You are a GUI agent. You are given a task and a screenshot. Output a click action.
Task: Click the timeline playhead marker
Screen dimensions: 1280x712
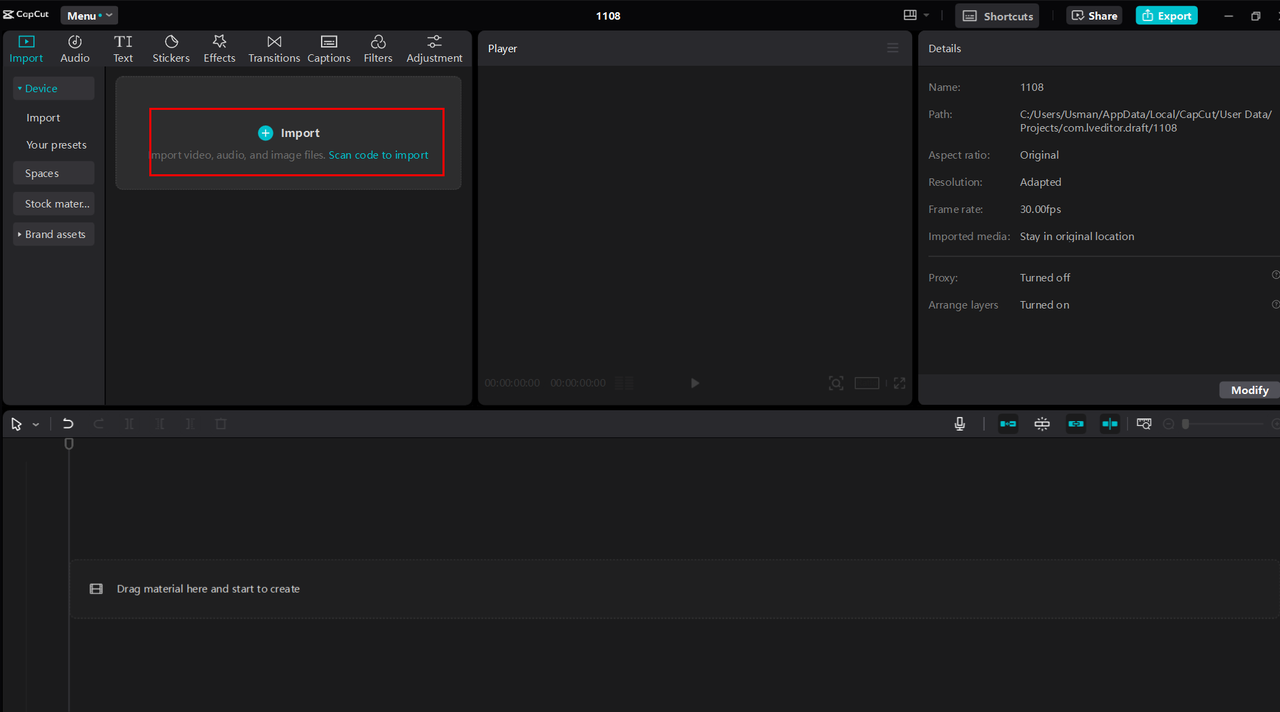(69, 443)
